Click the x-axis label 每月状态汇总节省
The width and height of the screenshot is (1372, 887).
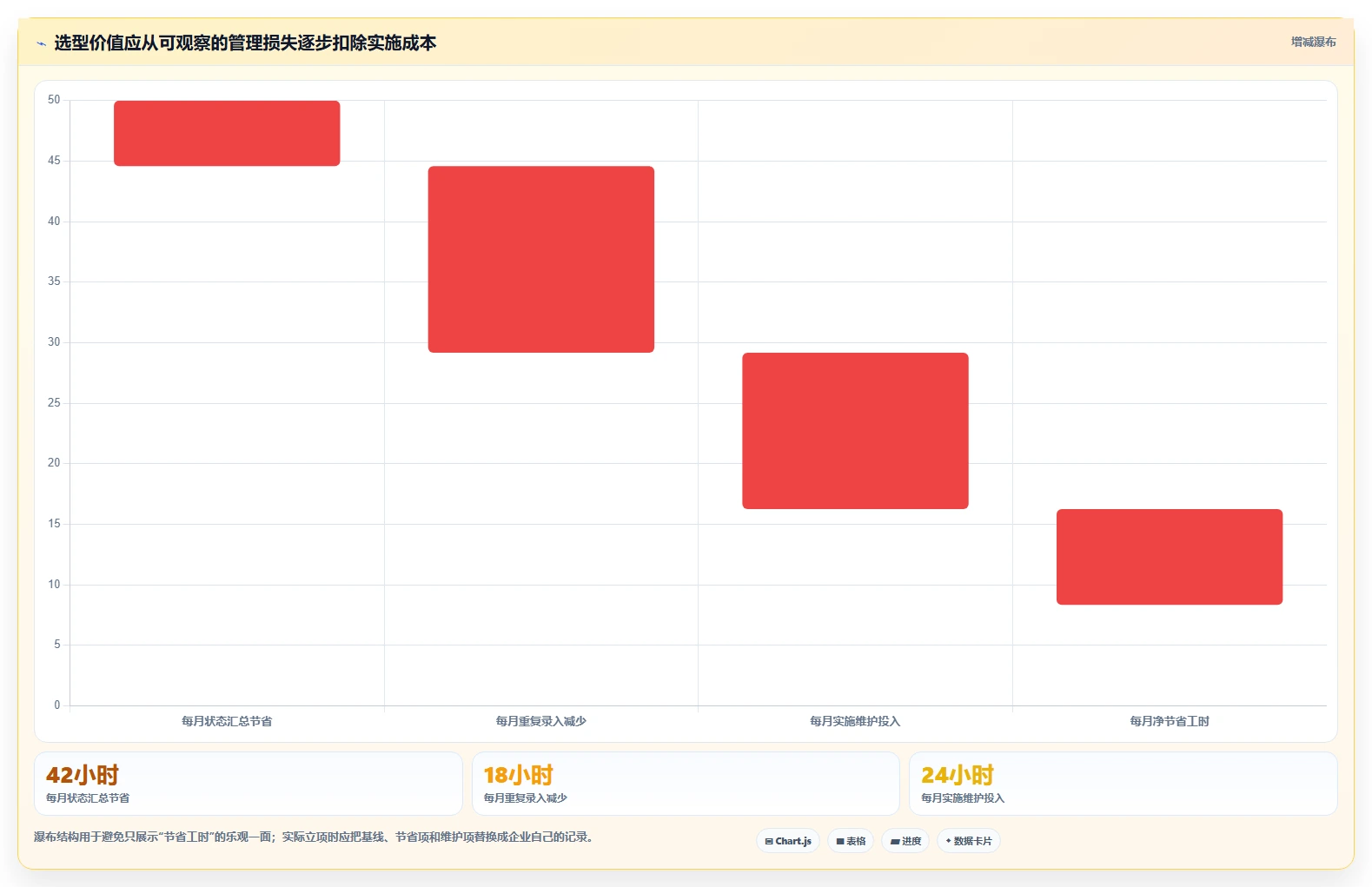tap(227, 721)
